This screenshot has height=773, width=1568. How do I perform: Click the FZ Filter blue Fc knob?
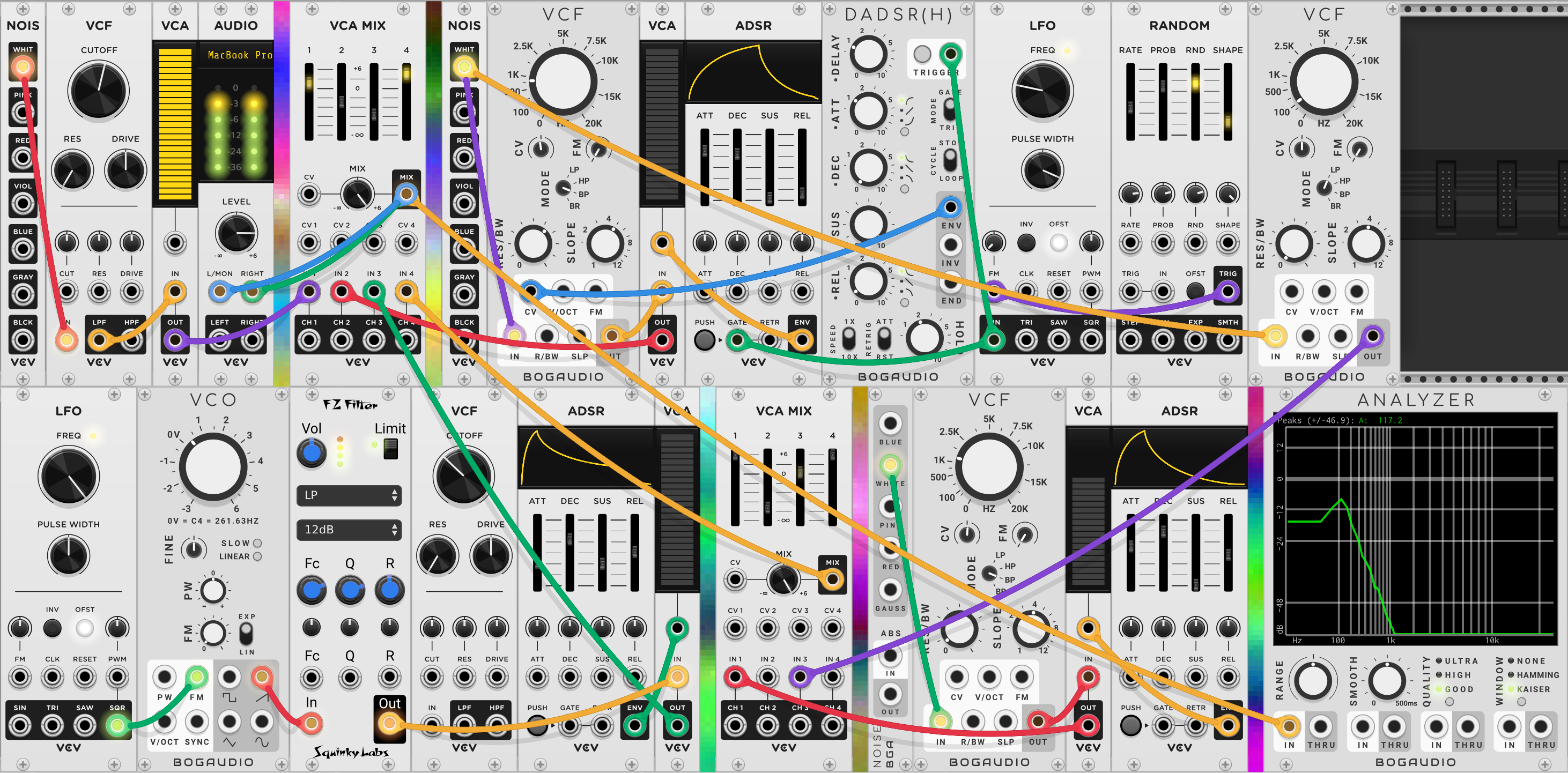pos(312,590)
